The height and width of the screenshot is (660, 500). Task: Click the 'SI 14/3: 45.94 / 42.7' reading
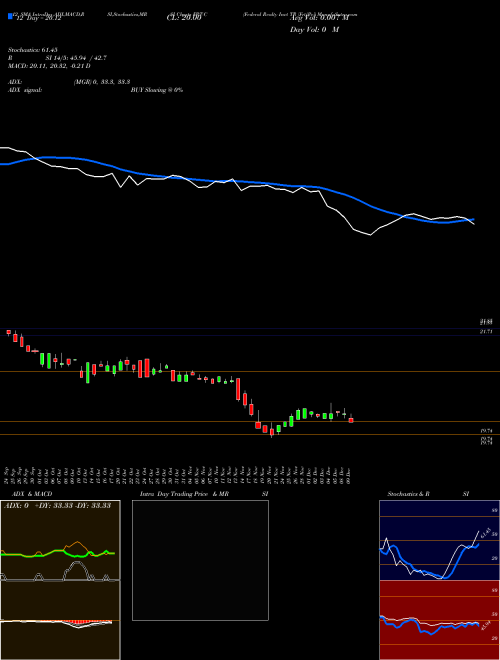pyautogui.click(x=76, y=58)
